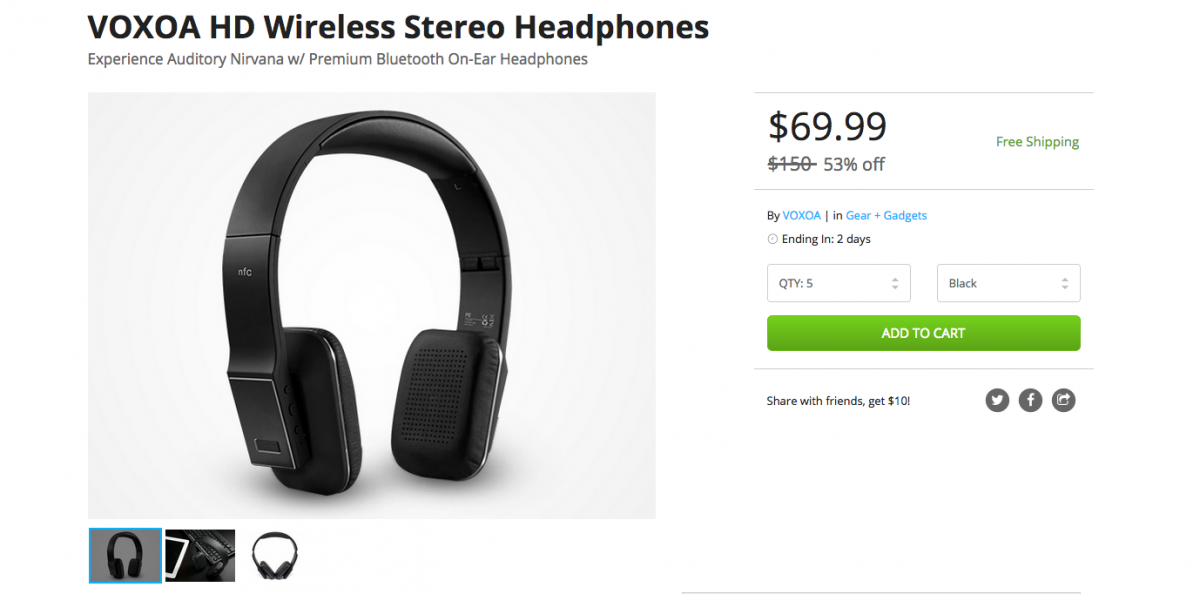Click the $69.99 sale price
Screen dimensions: 1200x594
[827, 126]
